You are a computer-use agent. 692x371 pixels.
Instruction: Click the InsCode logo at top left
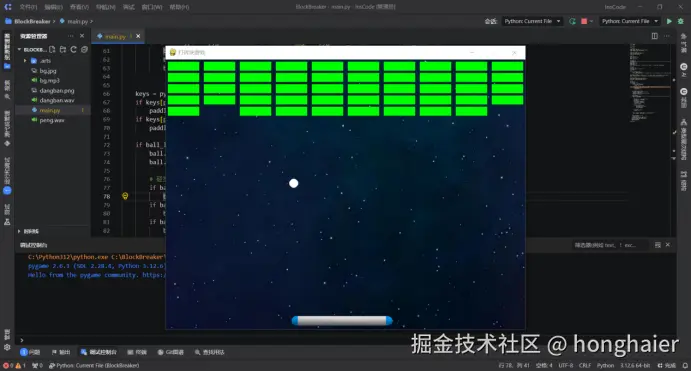pyautogui.click(x=8, y=7)
